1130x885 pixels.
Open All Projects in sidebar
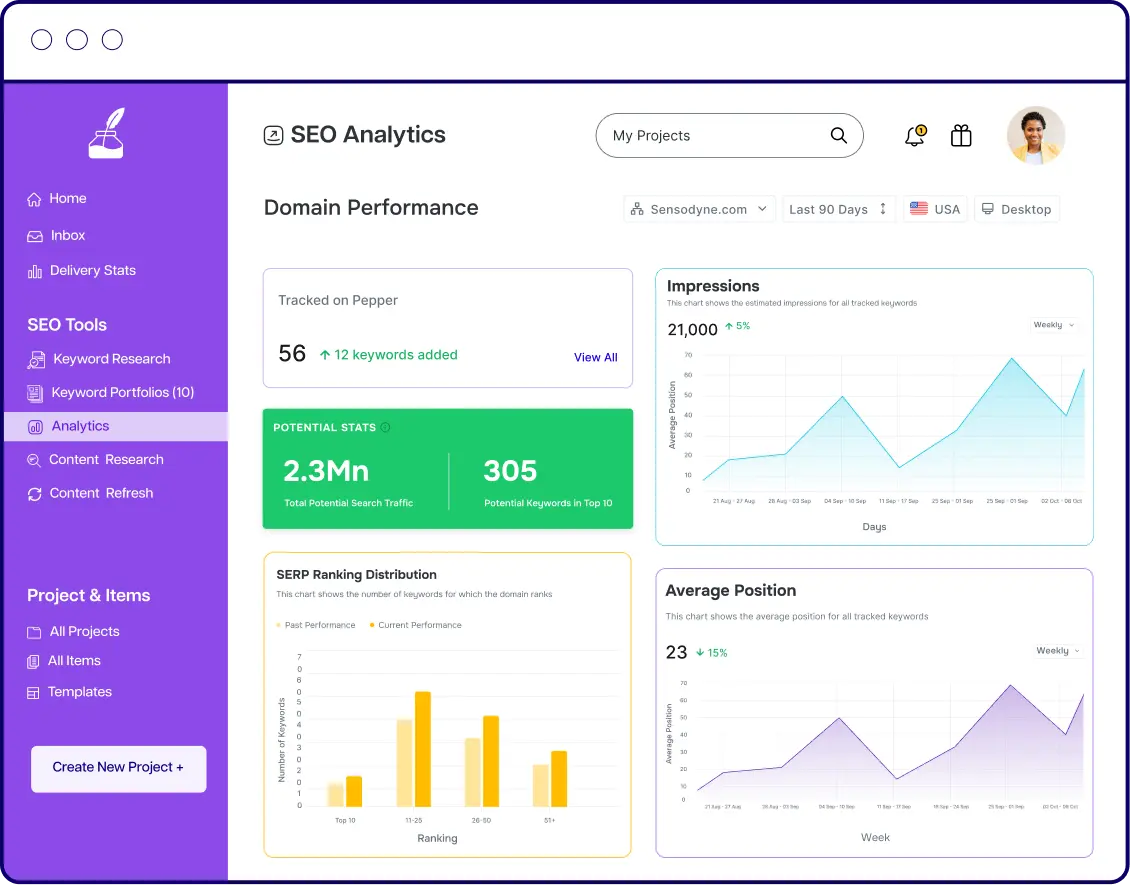point(84,632)
